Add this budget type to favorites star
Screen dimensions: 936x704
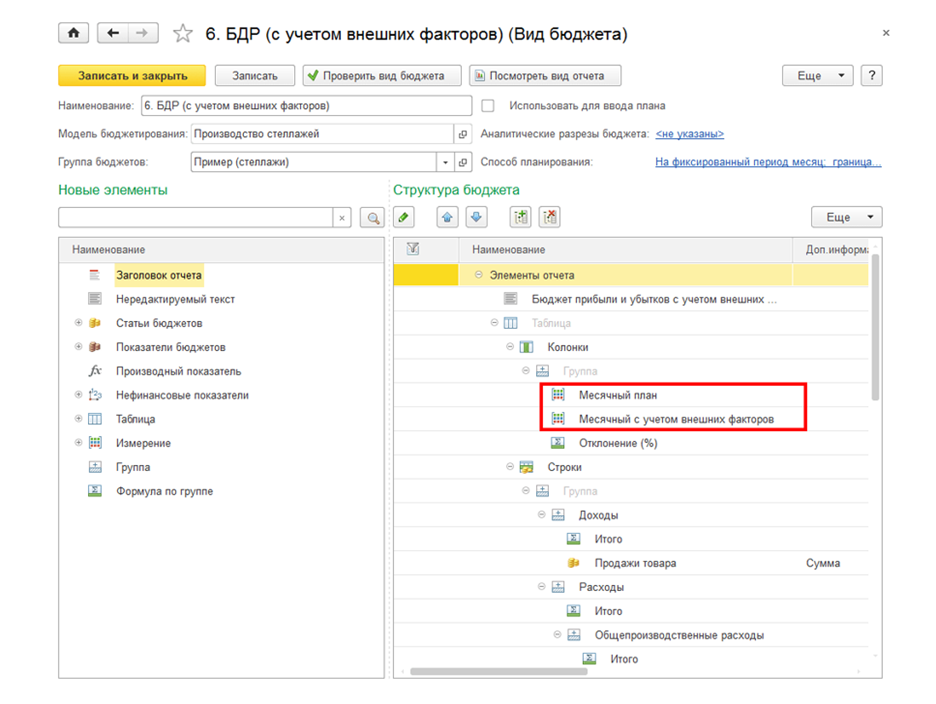[183, 33]
